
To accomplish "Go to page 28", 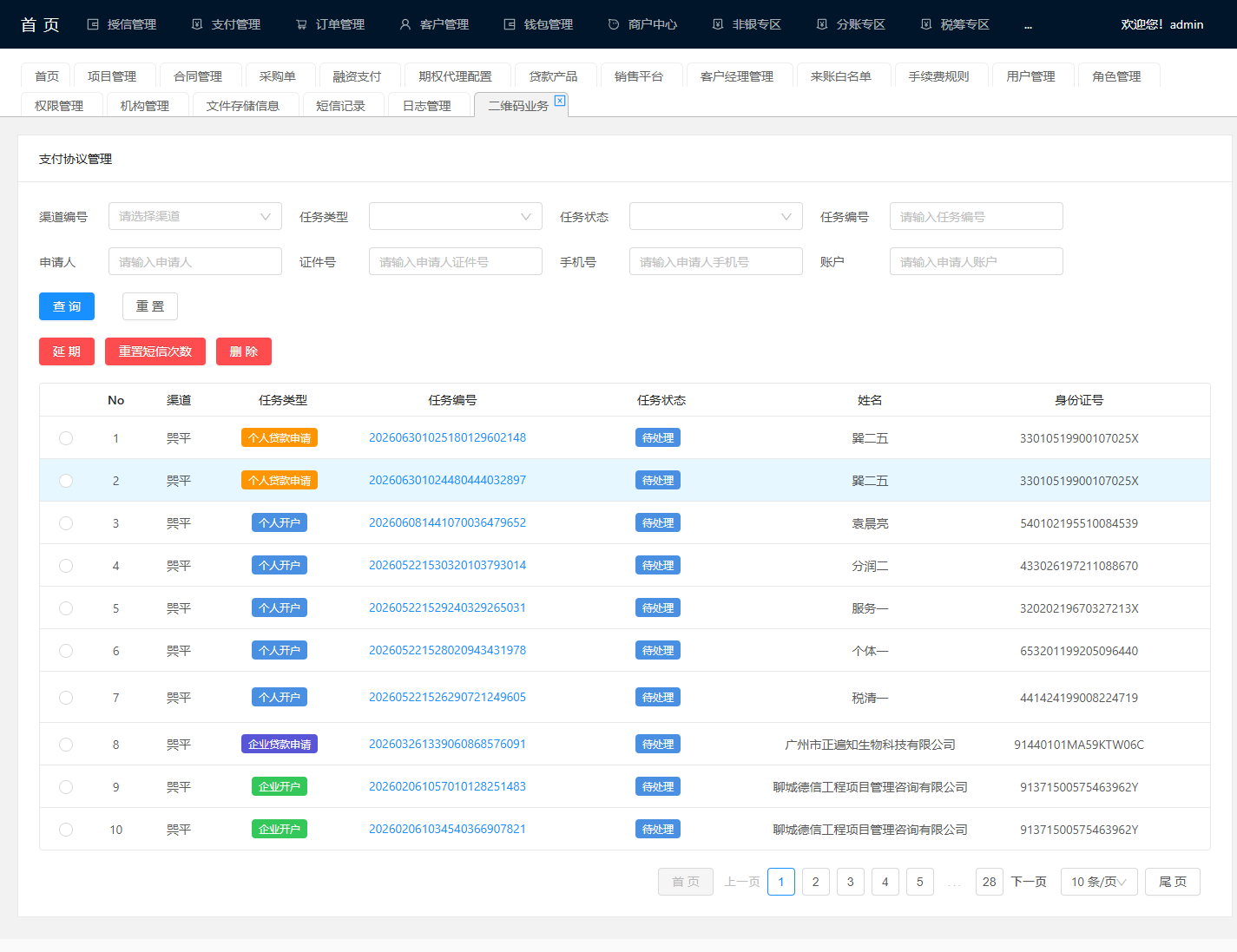I will (x=990, y=882).
